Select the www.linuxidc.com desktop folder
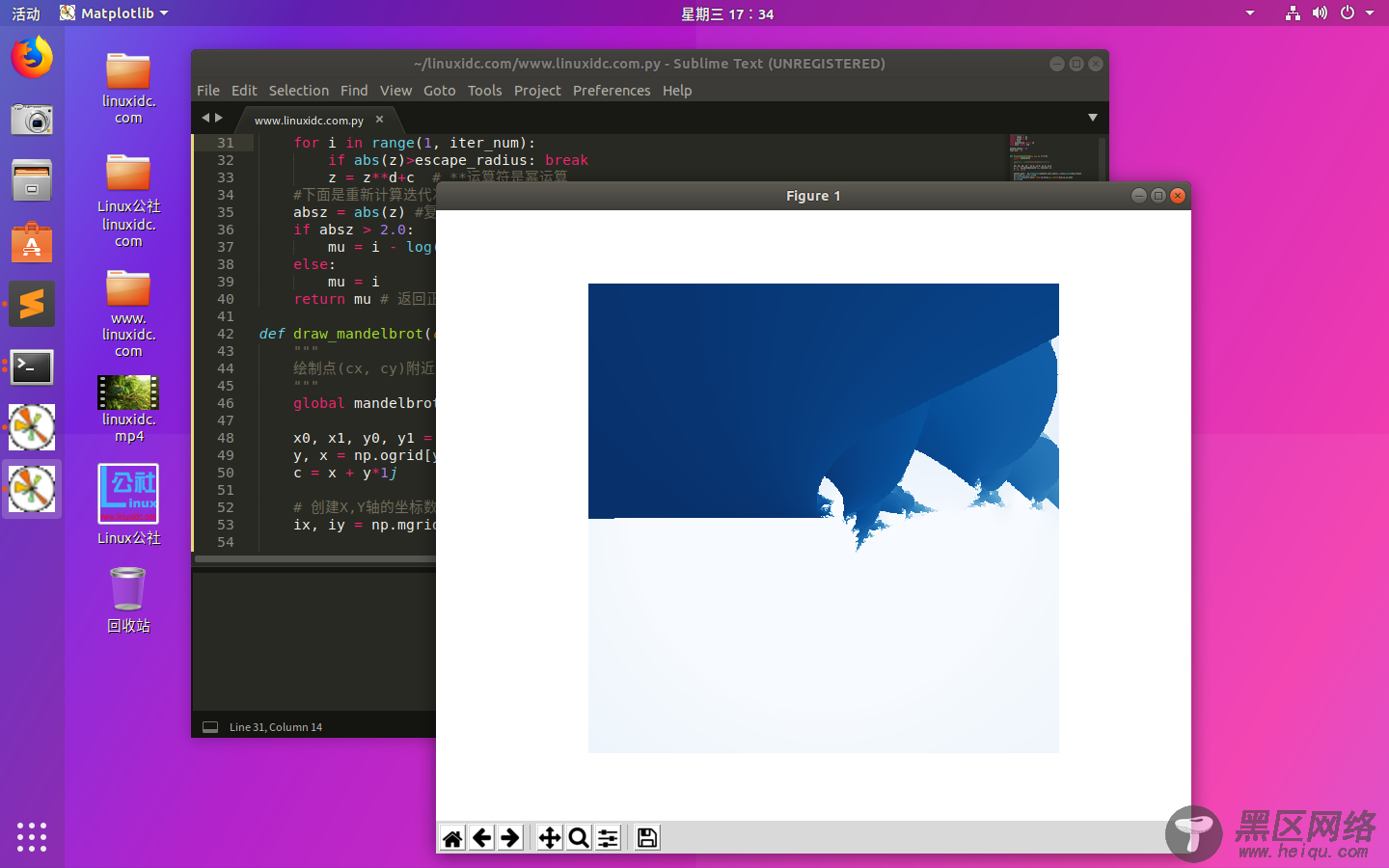 [x=128, y=313]
